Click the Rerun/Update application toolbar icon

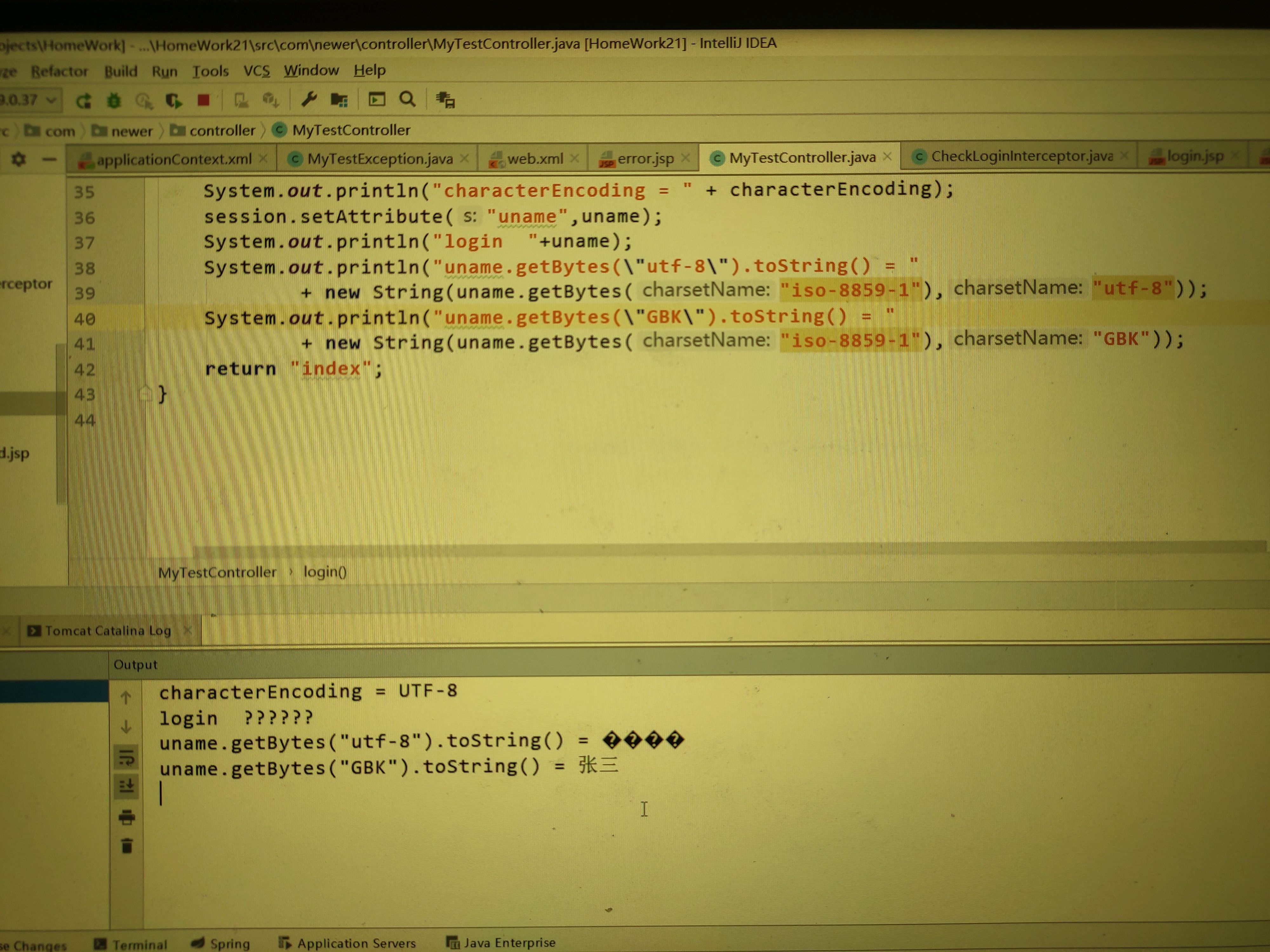(84, 101)
